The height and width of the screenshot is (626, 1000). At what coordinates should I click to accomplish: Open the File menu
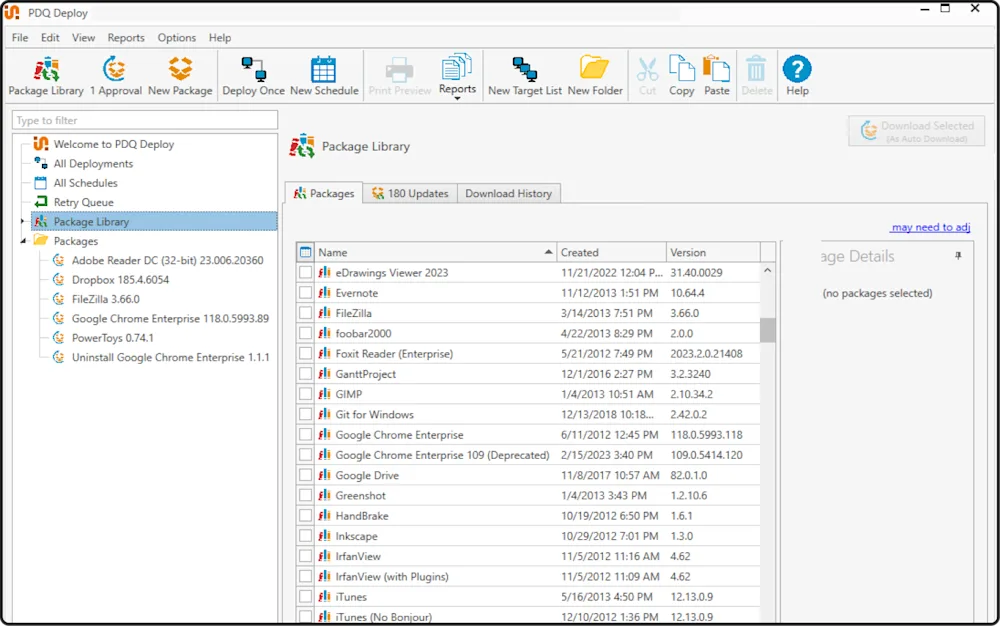20,38
